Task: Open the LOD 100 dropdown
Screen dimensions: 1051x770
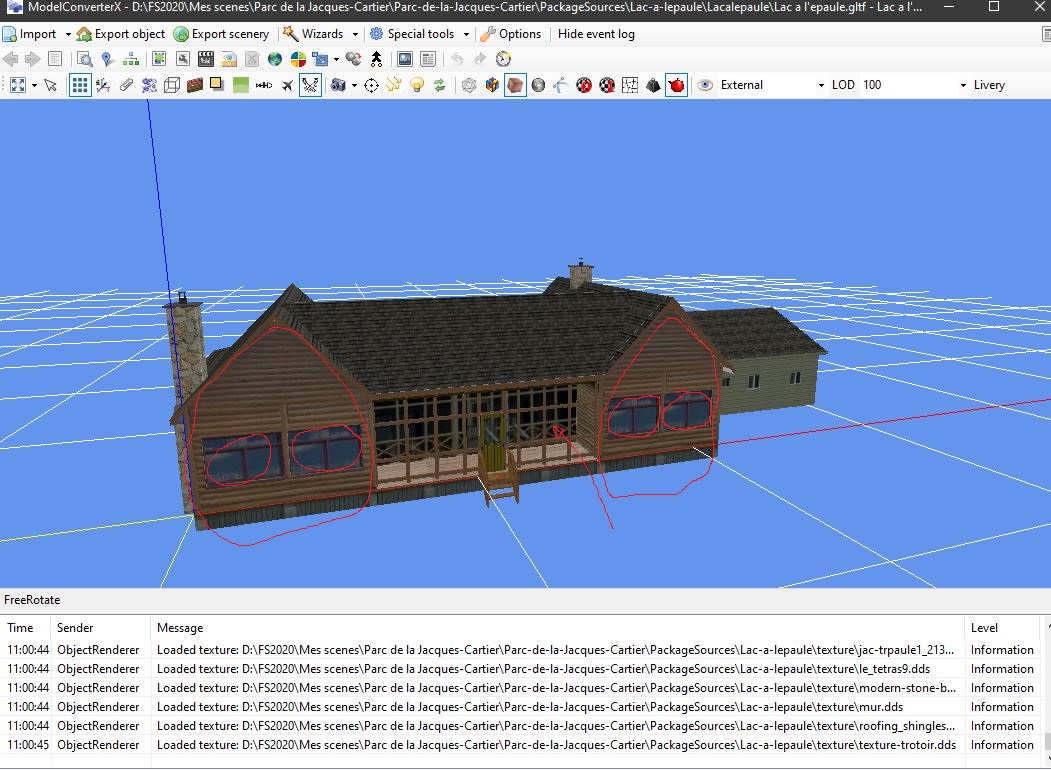Action: point(914,85)
